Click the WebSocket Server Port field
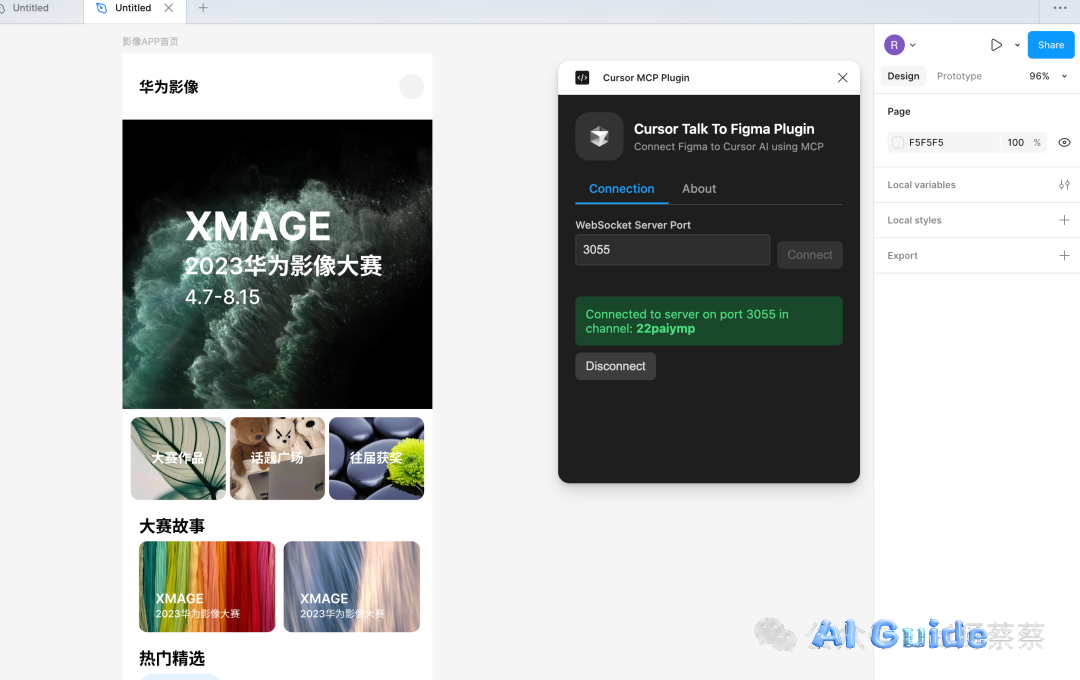Viewport: 1080px width, 680px height. [672, 249]
